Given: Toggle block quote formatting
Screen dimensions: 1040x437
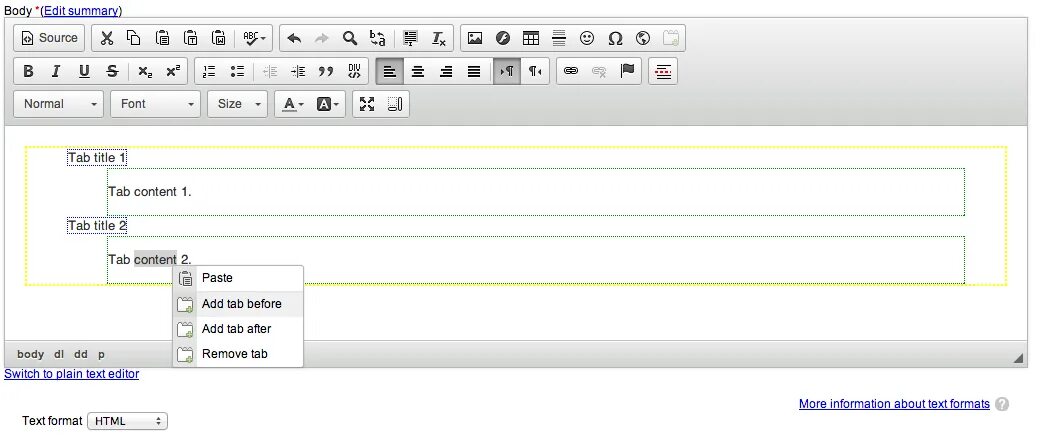Looking at the screenshot, I should 326,71.
